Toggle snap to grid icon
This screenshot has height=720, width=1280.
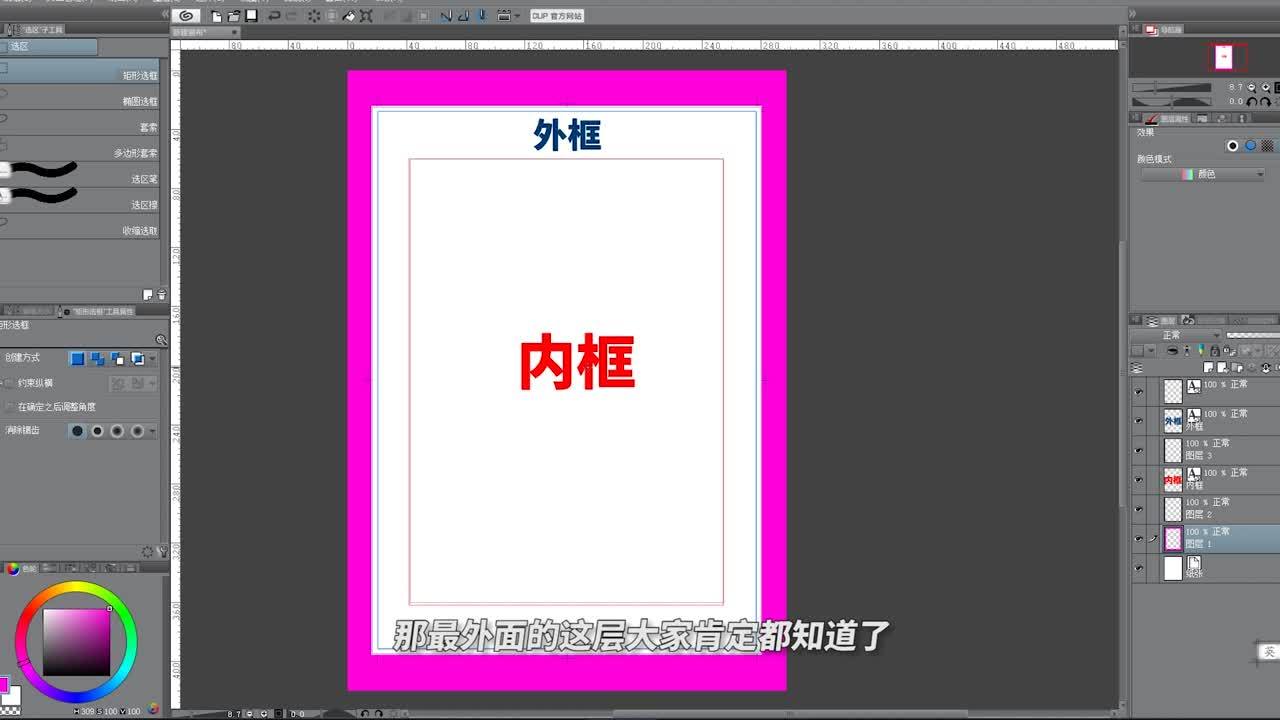(x=481, y=16)
